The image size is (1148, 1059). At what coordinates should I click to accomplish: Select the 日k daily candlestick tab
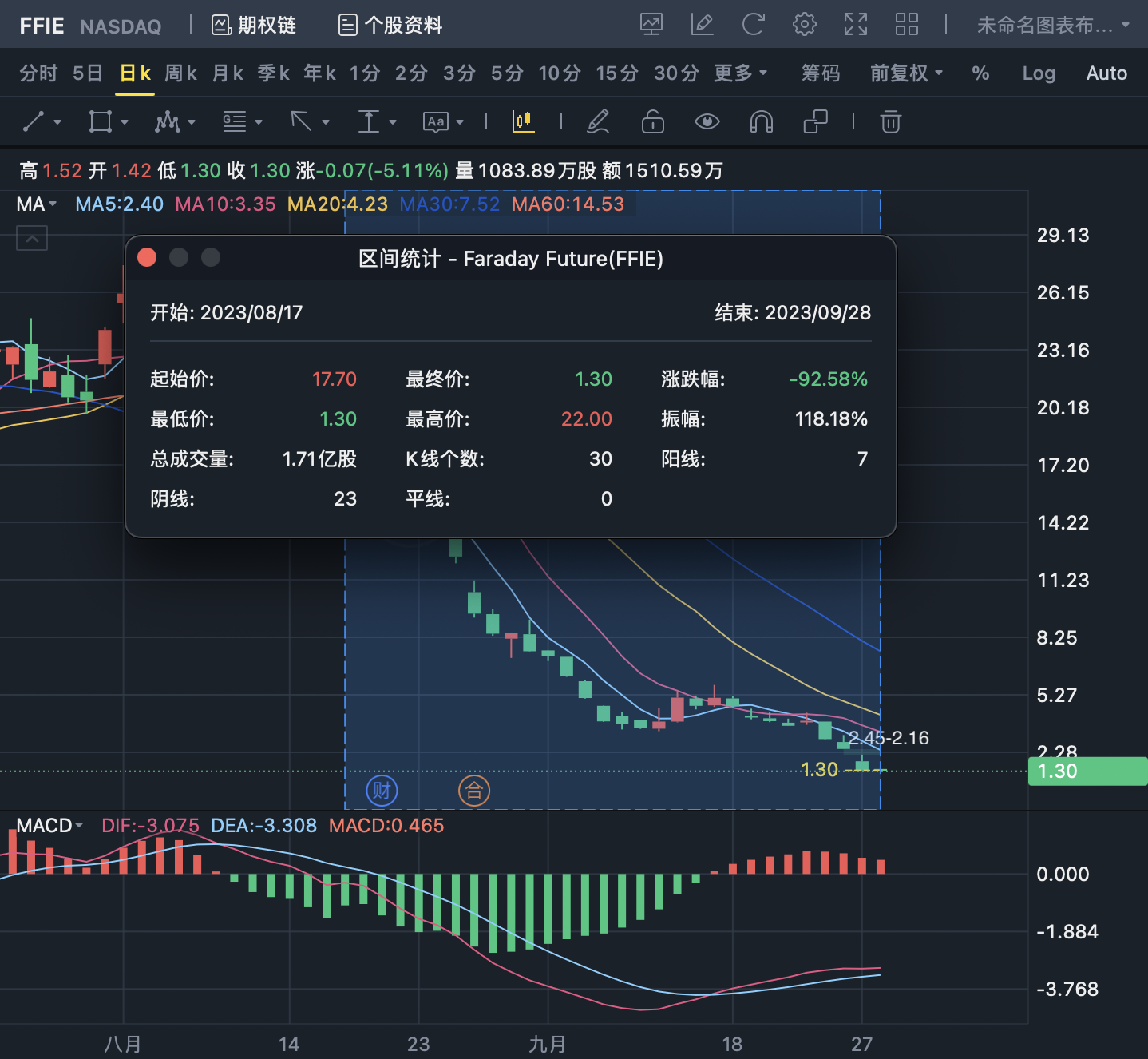(x=135, y=73)
